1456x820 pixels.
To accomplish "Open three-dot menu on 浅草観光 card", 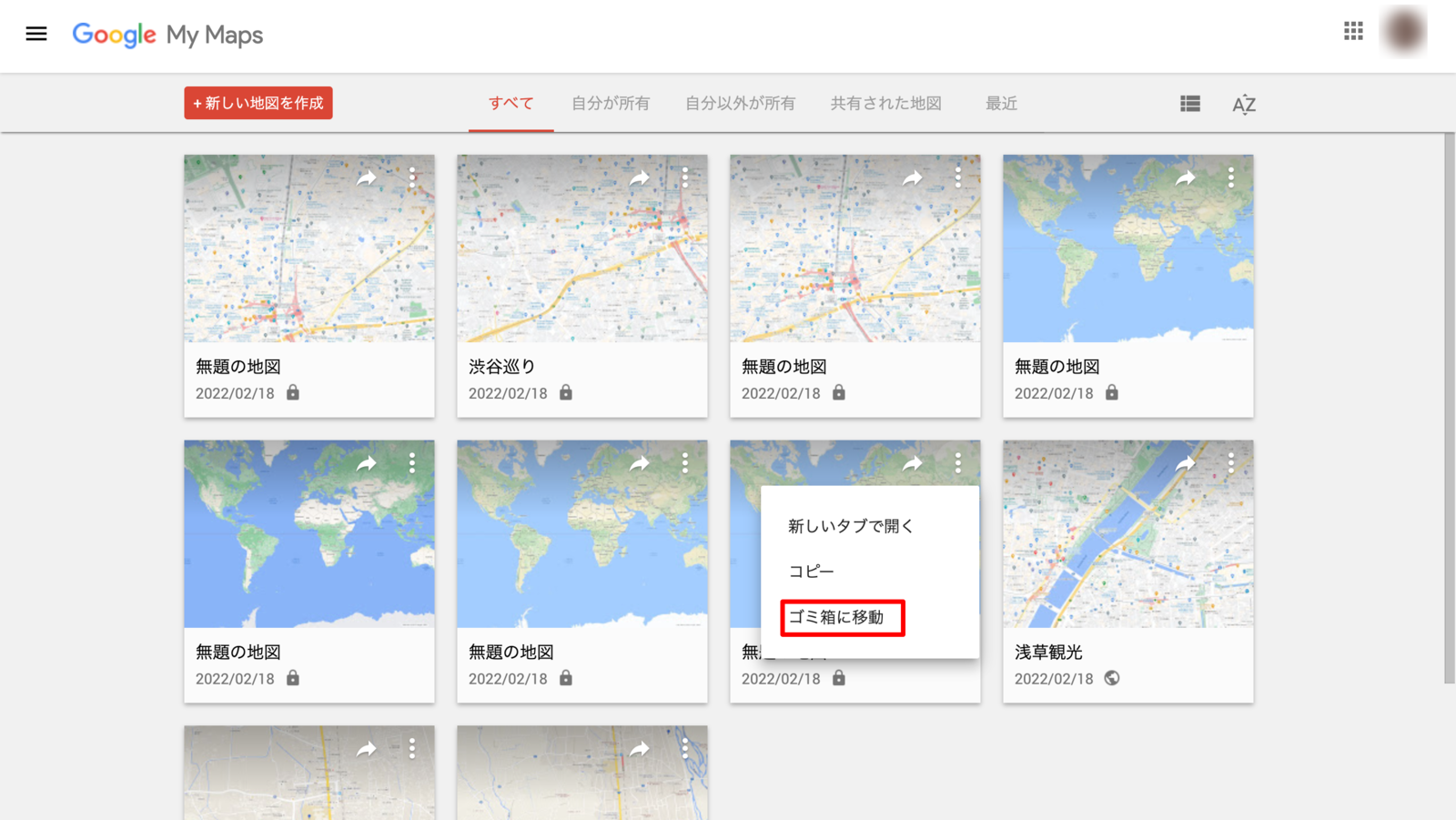I will (x=1231, y=463).
